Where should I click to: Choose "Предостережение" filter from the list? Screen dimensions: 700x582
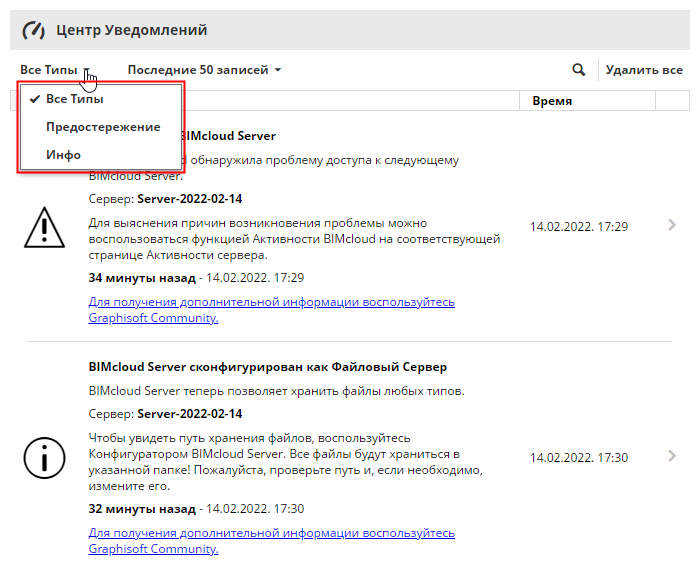click(103, 127)
